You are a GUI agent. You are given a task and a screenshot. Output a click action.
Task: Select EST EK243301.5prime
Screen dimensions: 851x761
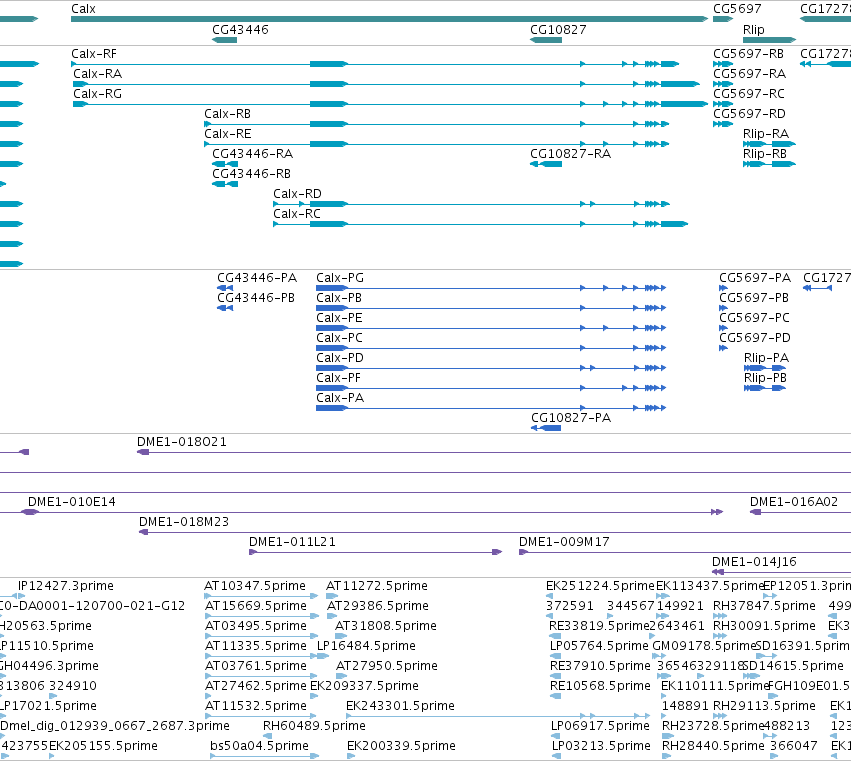point(400,706)
